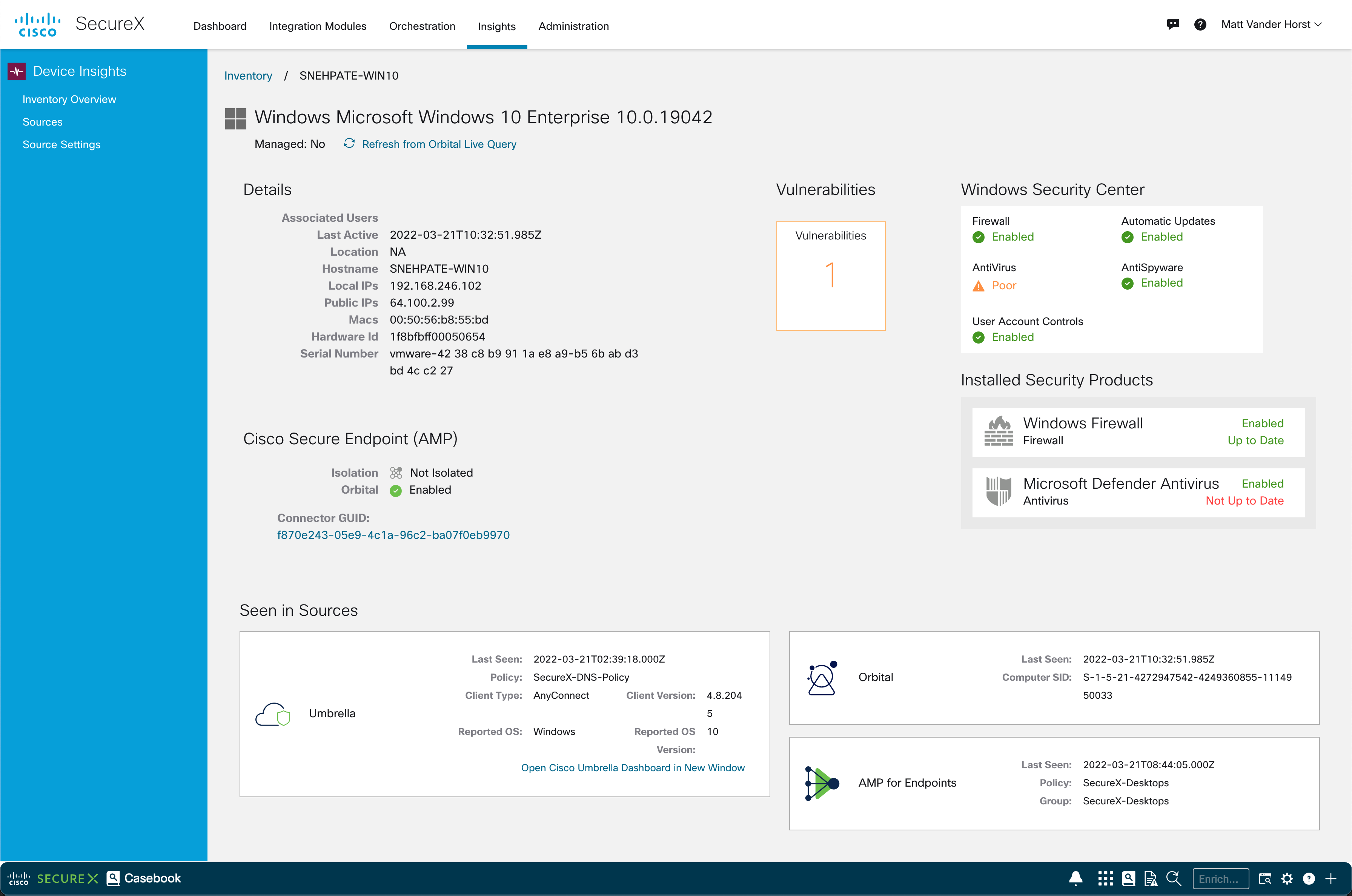
Task: Open the Integration Modules menu
Action: click(318, 26)
